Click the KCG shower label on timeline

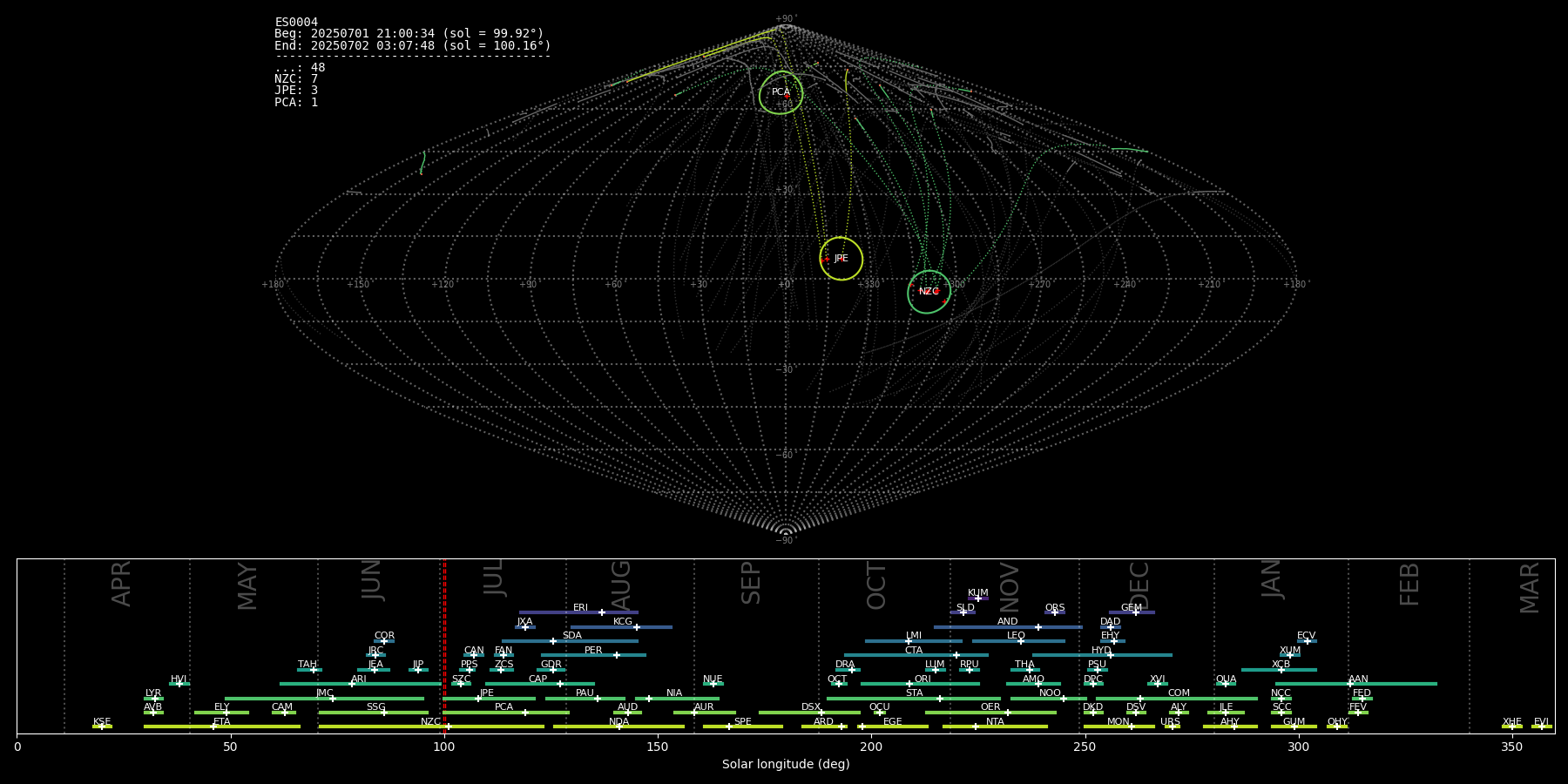[x=623, y=622]
